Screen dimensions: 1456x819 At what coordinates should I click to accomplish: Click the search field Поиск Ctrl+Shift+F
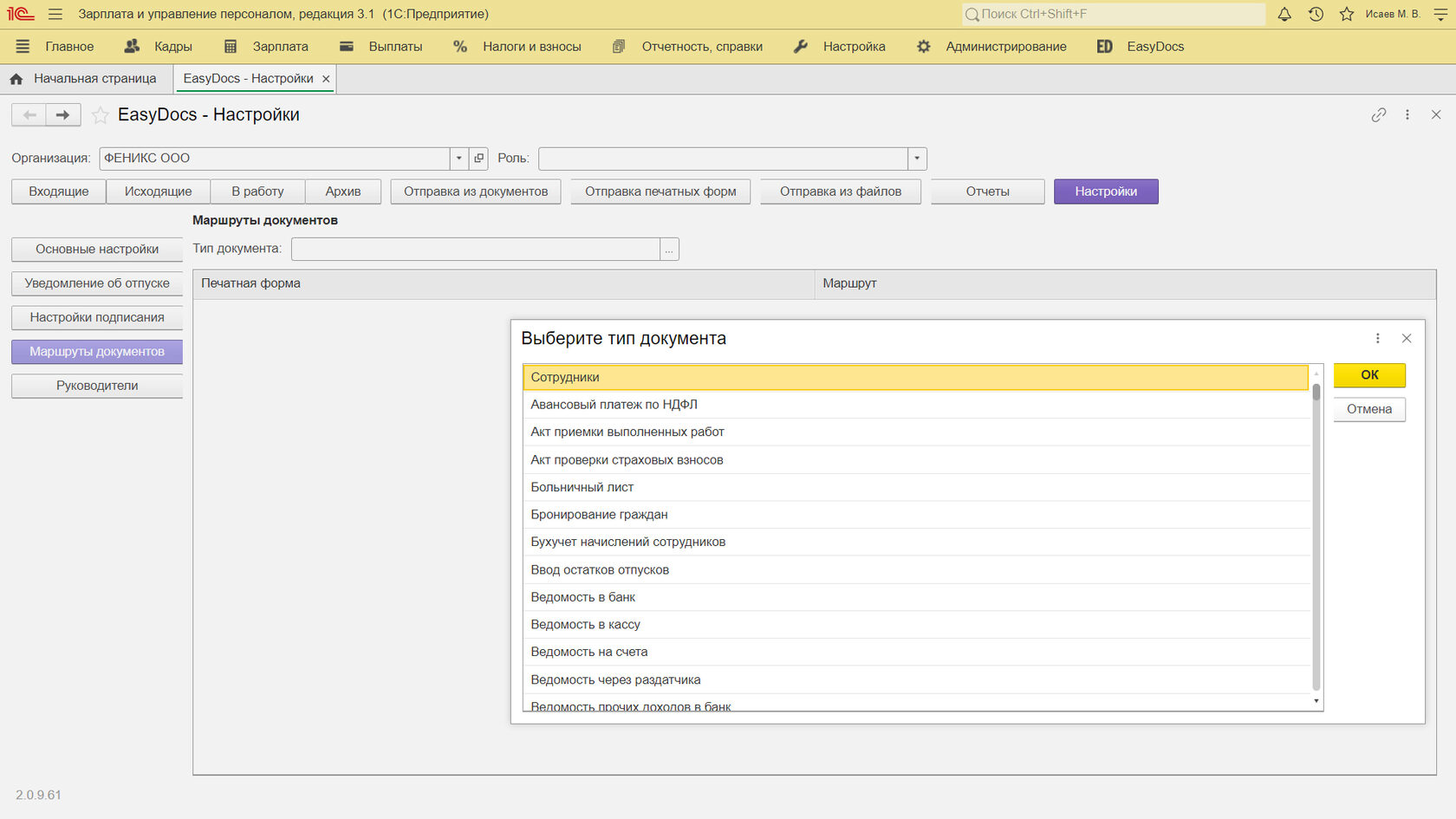tap(1114, 14)
